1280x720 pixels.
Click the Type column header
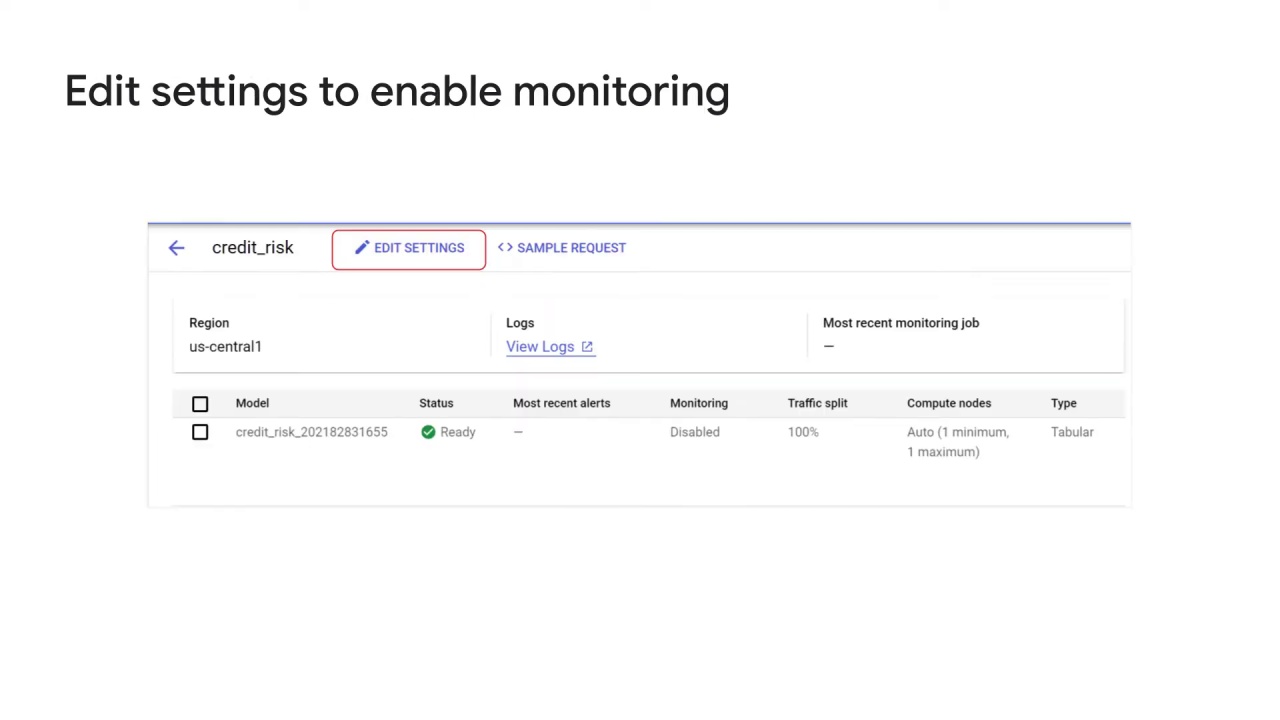coord(1063,403)
